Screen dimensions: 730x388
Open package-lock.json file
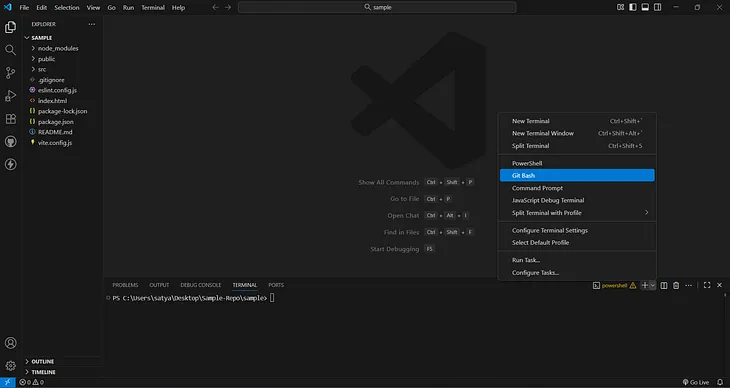(62, 111)
